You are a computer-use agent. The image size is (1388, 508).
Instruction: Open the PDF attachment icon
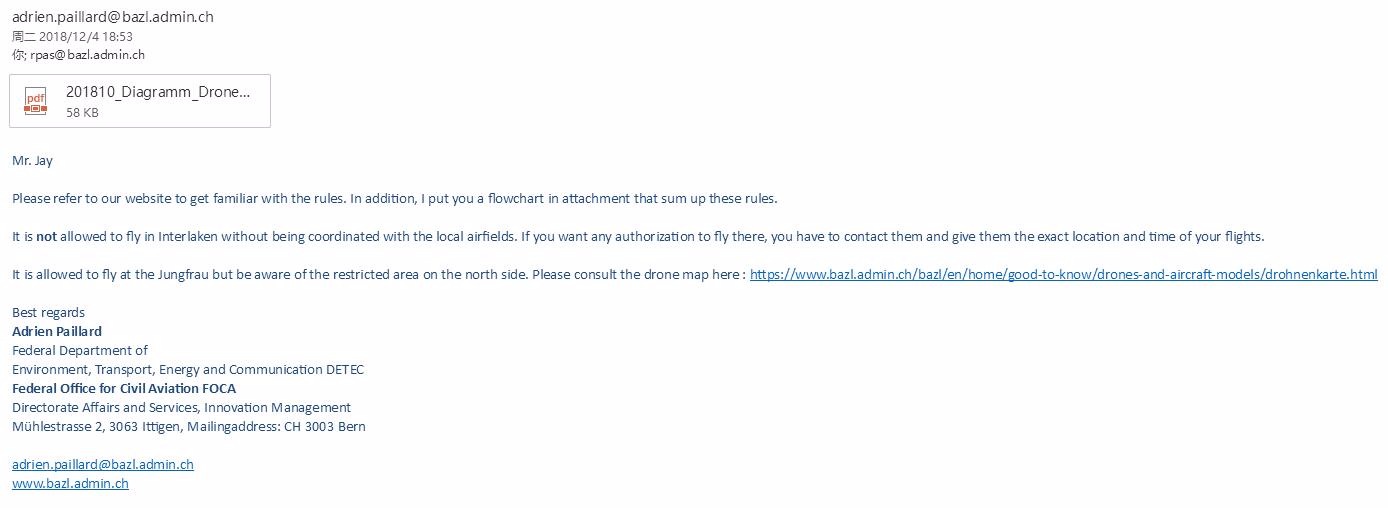[36, 101]
